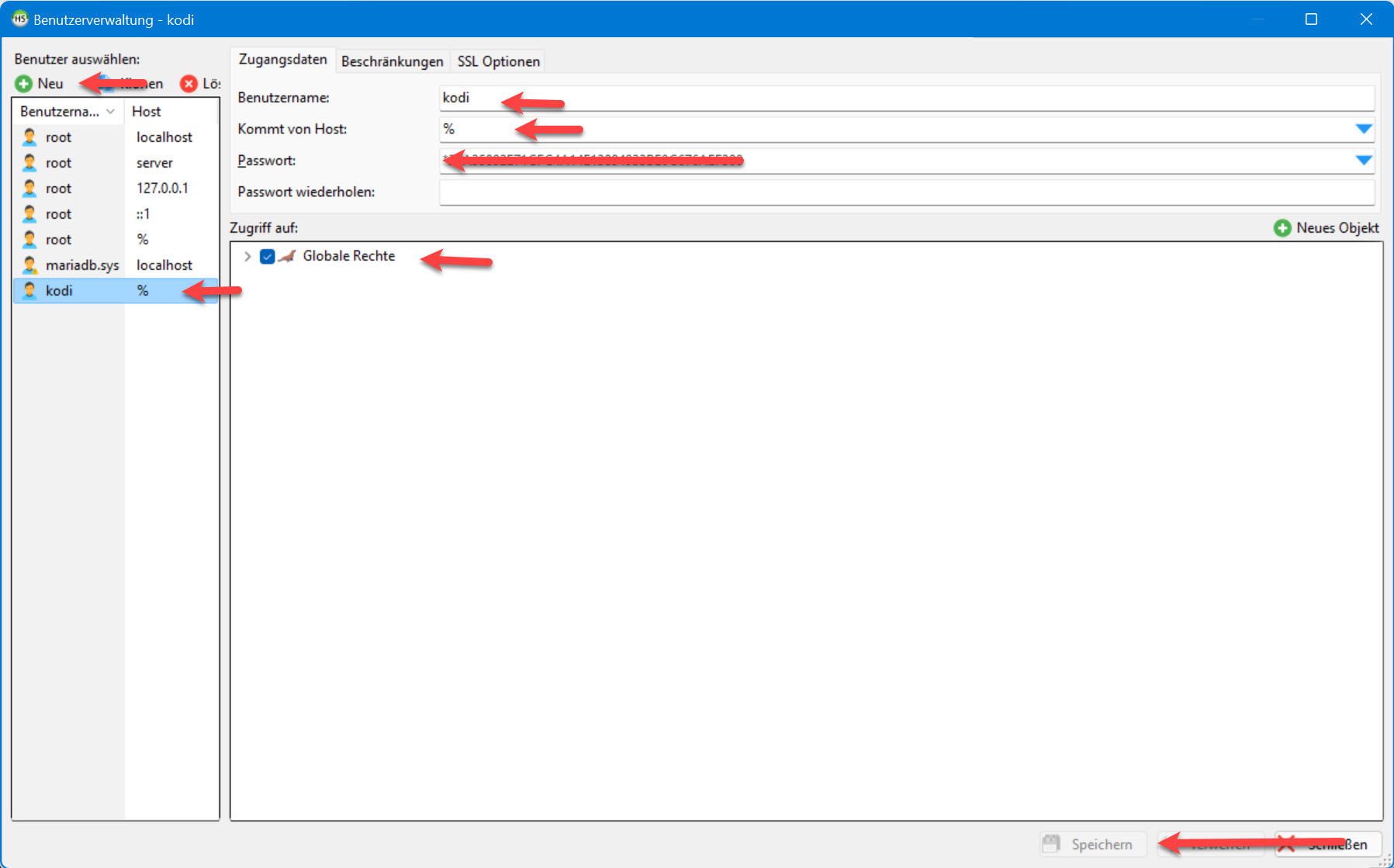Focus the Passwort wiederholen field
This screenshot has width=1394, height=868.
(907, 192)
